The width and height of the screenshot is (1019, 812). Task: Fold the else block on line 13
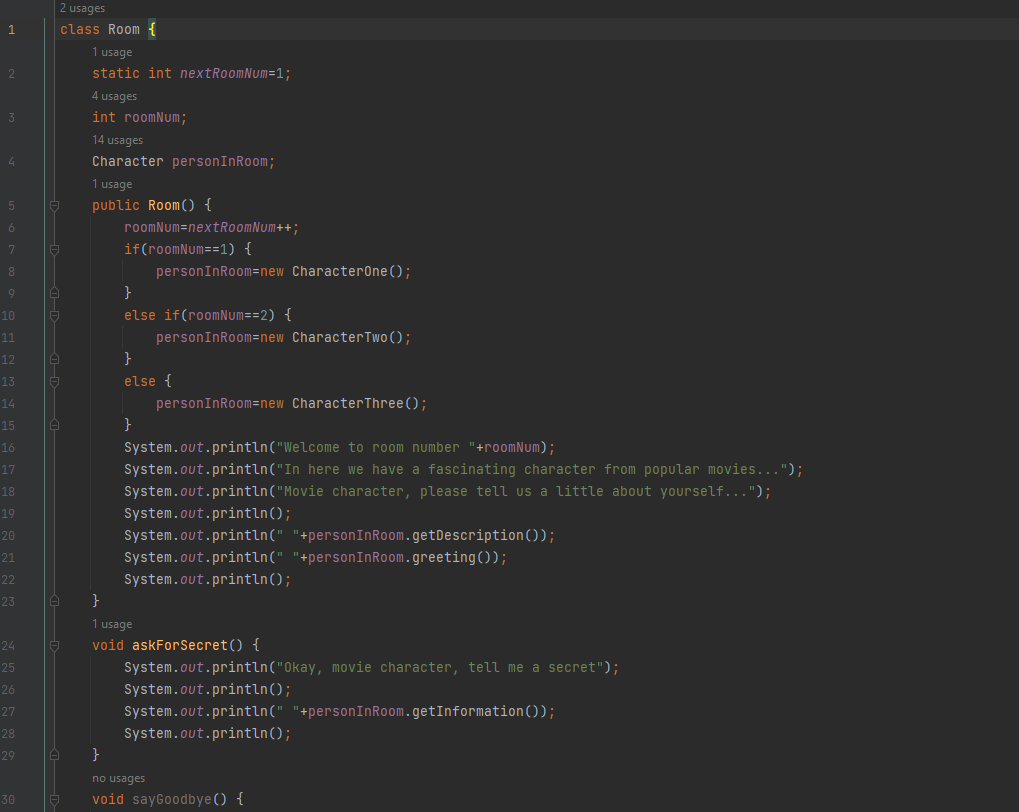(x=55, y=382)
